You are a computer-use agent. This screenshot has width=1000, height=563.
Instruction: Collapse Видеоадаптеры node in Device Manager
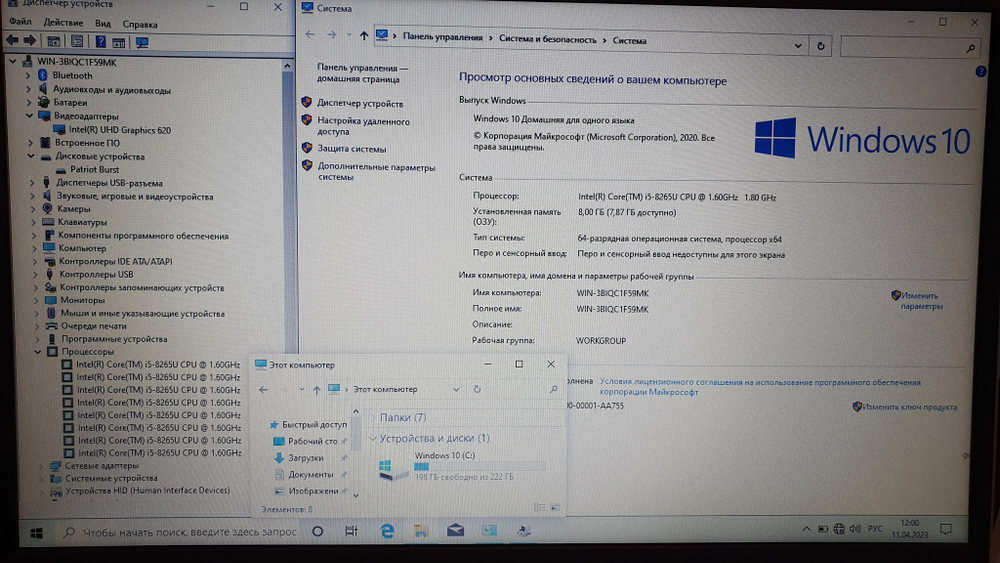[x=29, y=115]
